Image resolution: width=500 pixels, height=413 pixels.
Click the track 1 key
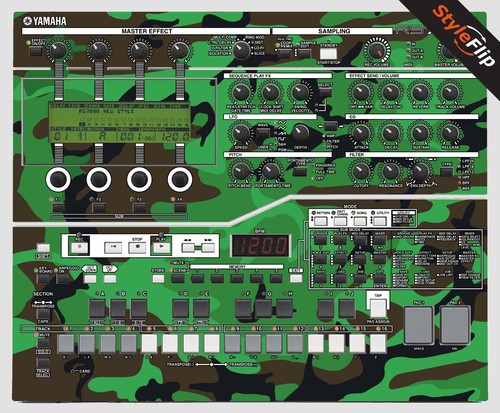click(x=66, y=344)
